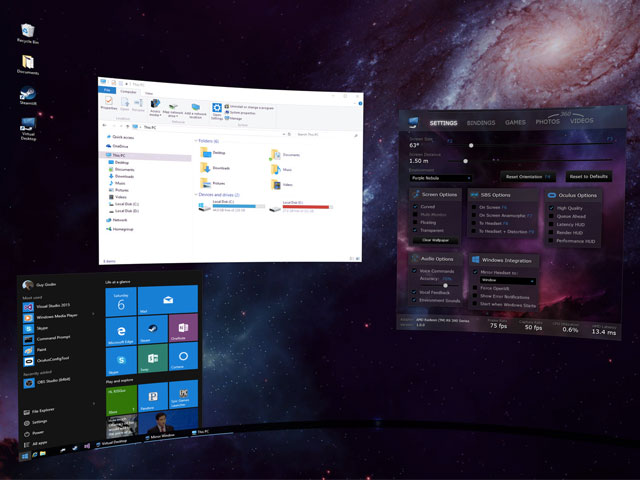Adjust the Screen Size slider handle
The width and height of the screenshot is (640, 480).
pos(471,145)
